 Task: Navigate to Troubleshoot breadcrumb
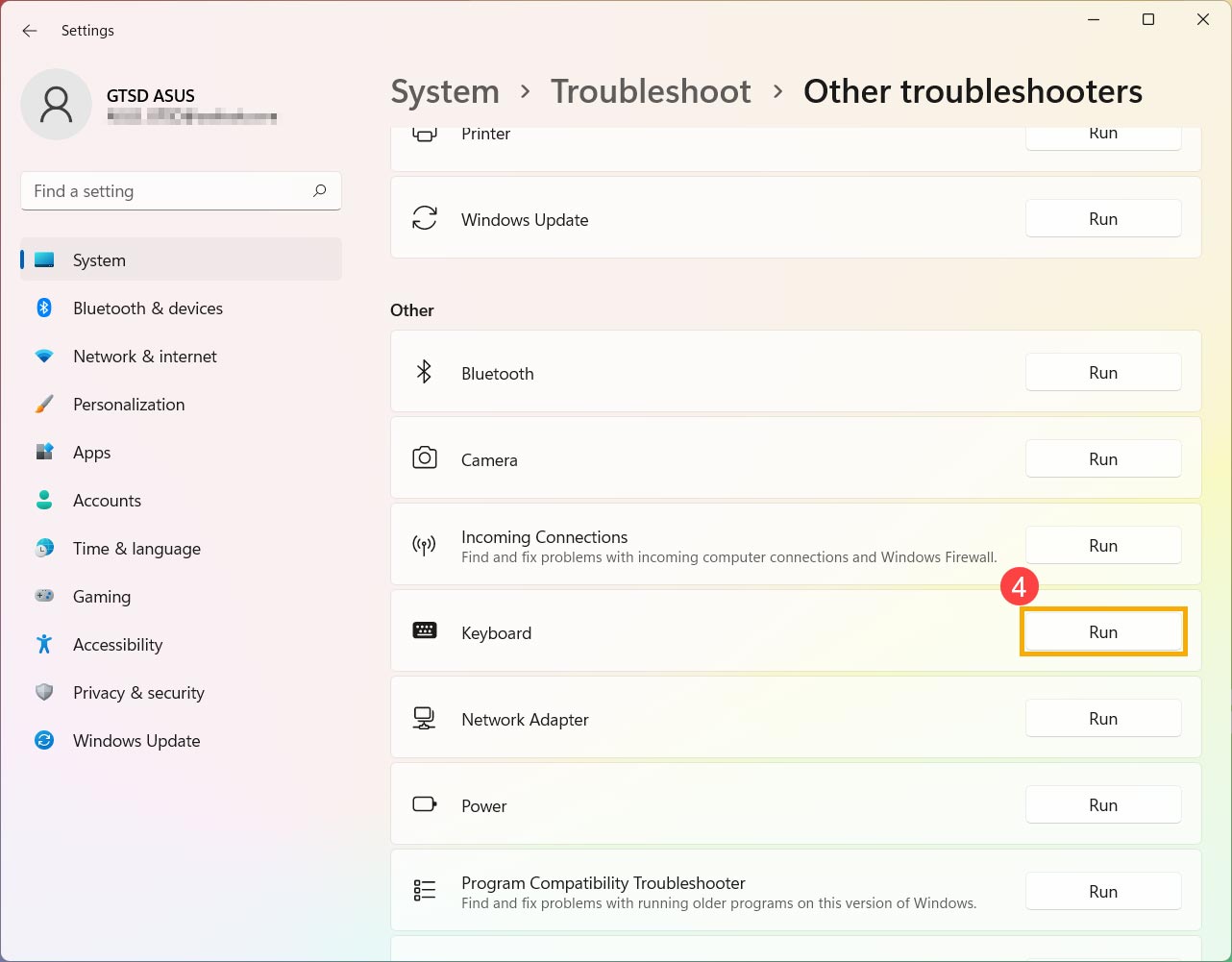tap(651, 91)
